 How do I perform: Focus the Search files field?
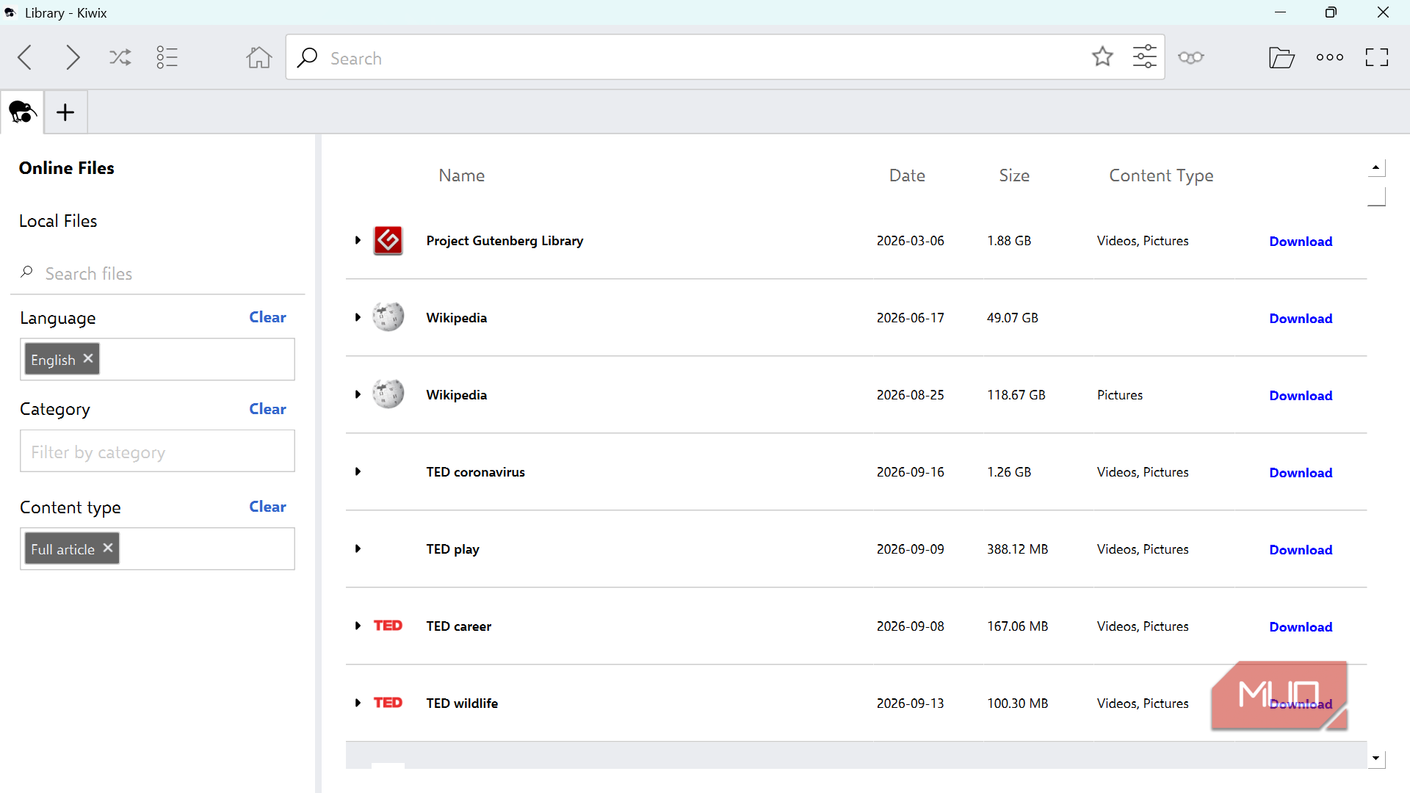[x=158, y=273]
